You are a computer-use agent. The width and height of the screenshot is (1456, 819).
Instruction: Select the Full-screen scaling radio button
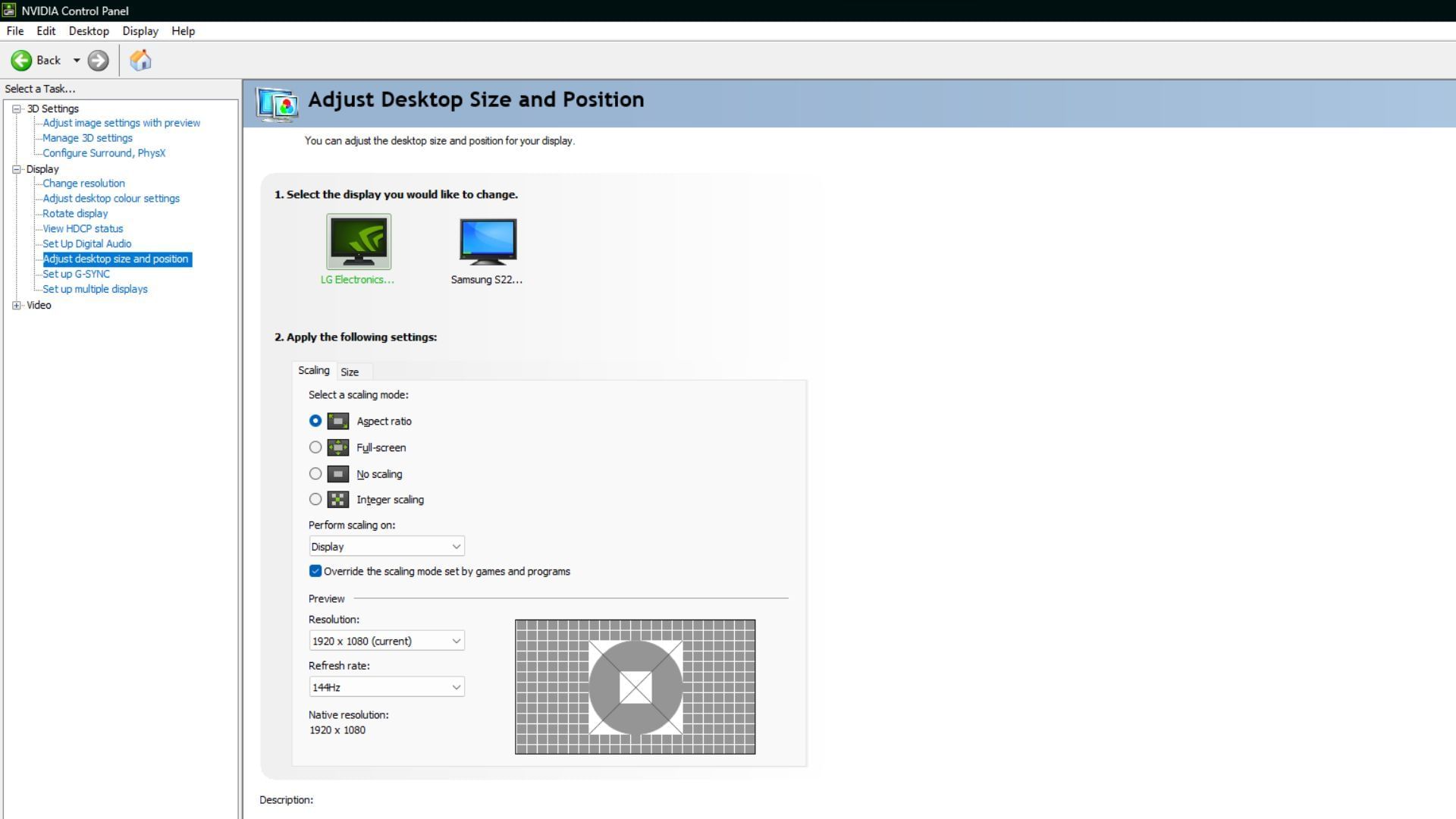[x=315, y=447]
